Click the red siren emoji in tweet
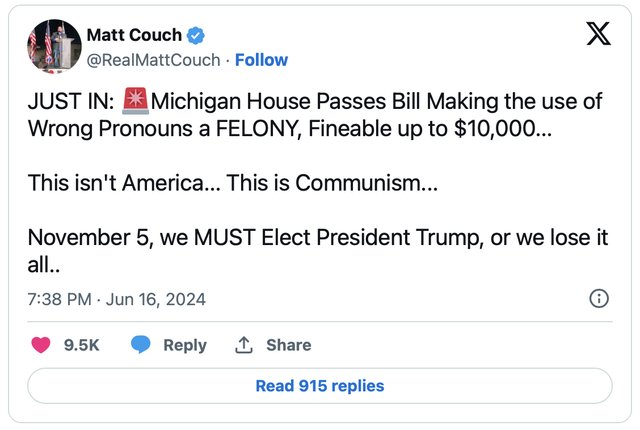Screen dimensions: 640x430 pos(136,100)
